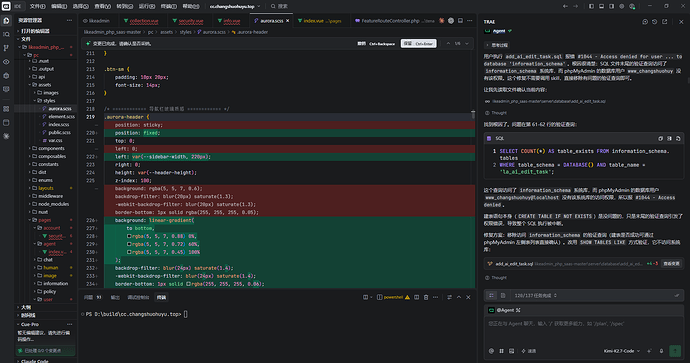Open the search view in activity bar
The image size is (690, 363).
pyautogui.click(x=6, y=34)
